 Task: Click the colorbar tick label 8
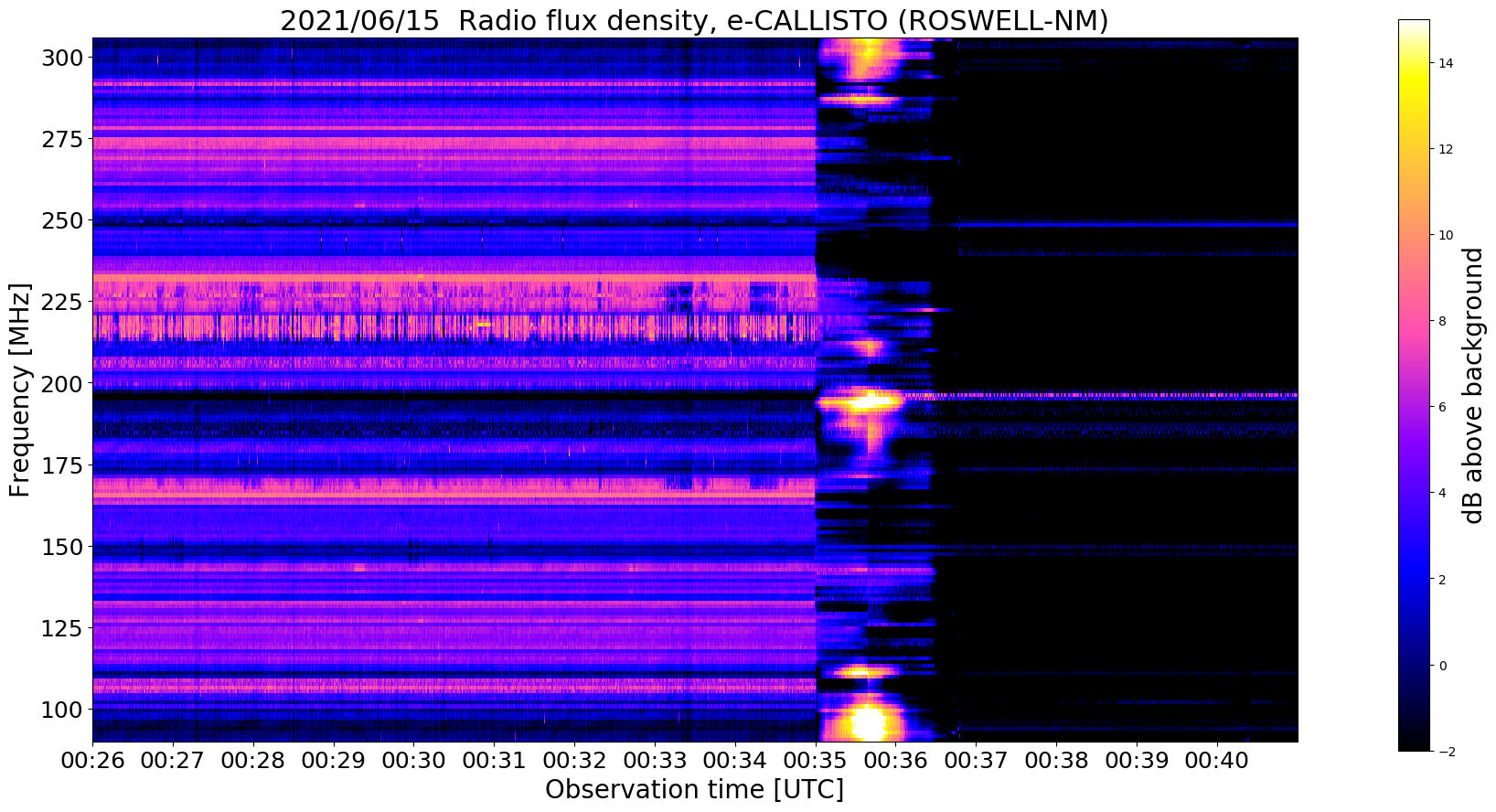[1443, 321]
